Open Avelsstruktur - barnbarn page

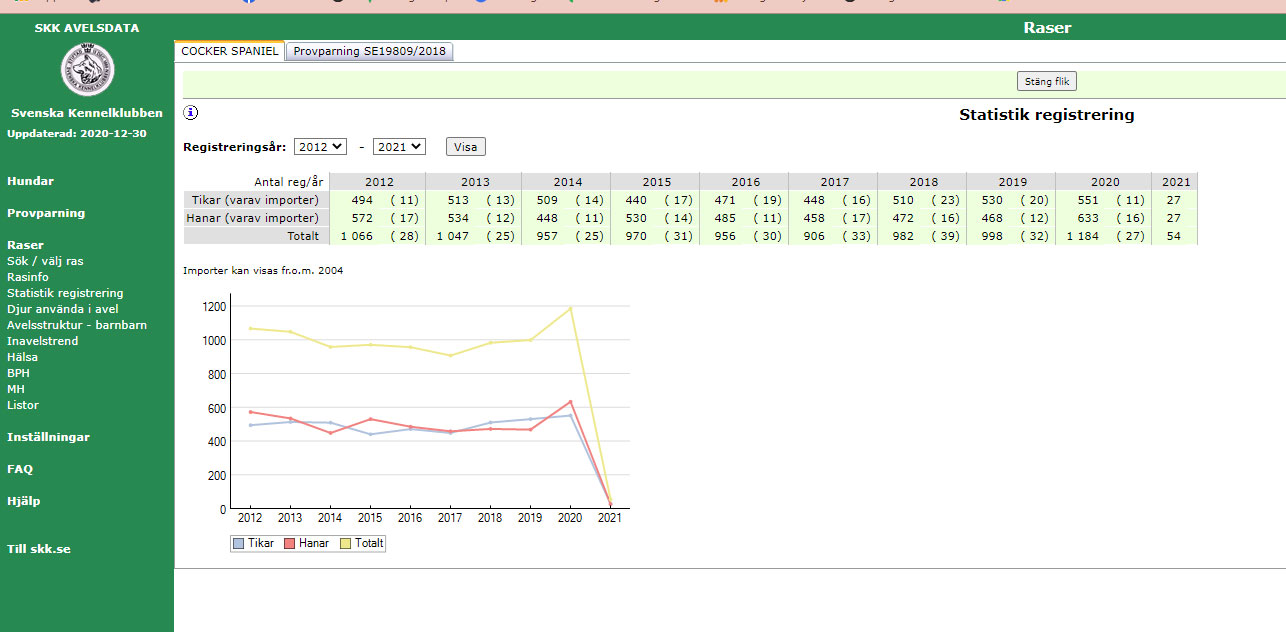pyautogui.click(x=77, y=325)
